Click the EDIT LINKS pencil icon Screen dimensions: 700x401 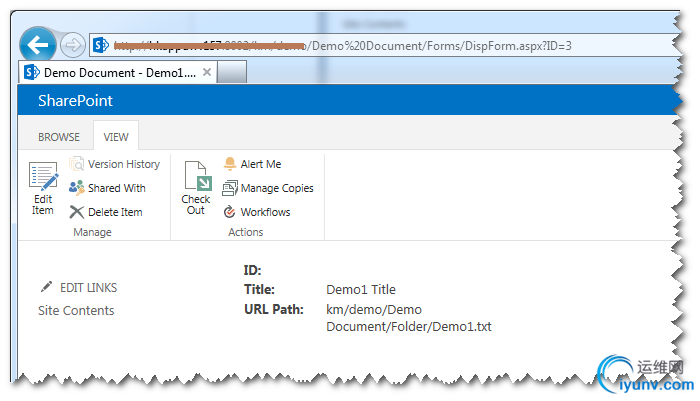pos(46,287)
